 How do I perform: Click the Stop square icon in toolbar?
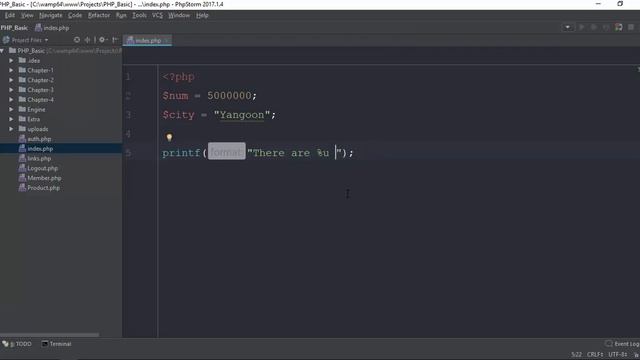click(x=631, y=27)
